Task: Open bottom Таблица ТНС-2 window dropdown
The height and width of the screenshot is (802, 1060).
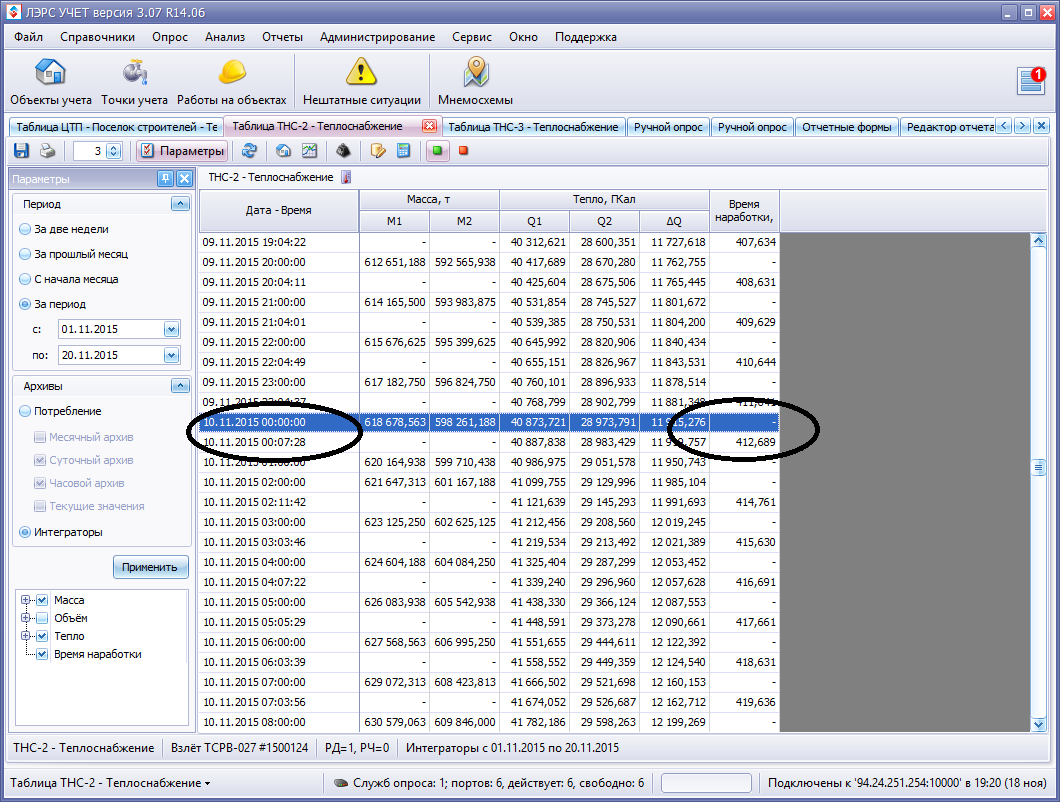Action: pos(110,783)
